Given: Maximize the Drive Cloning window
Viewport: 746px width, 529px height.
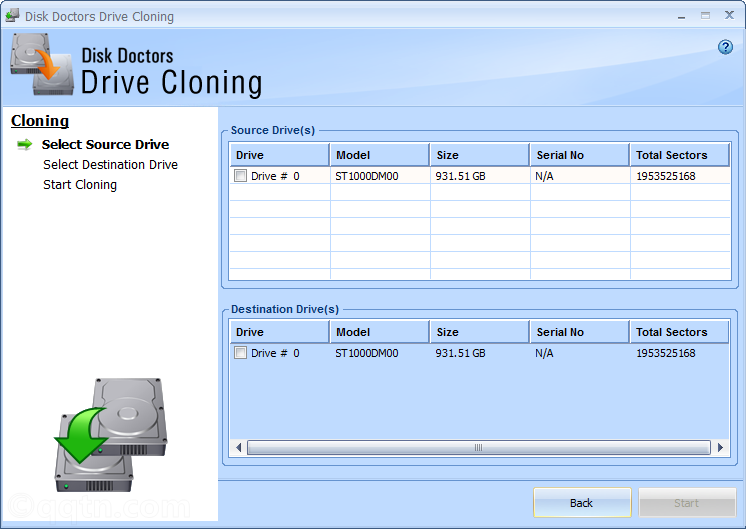Looking at the screenshot, I should (704, 15).
